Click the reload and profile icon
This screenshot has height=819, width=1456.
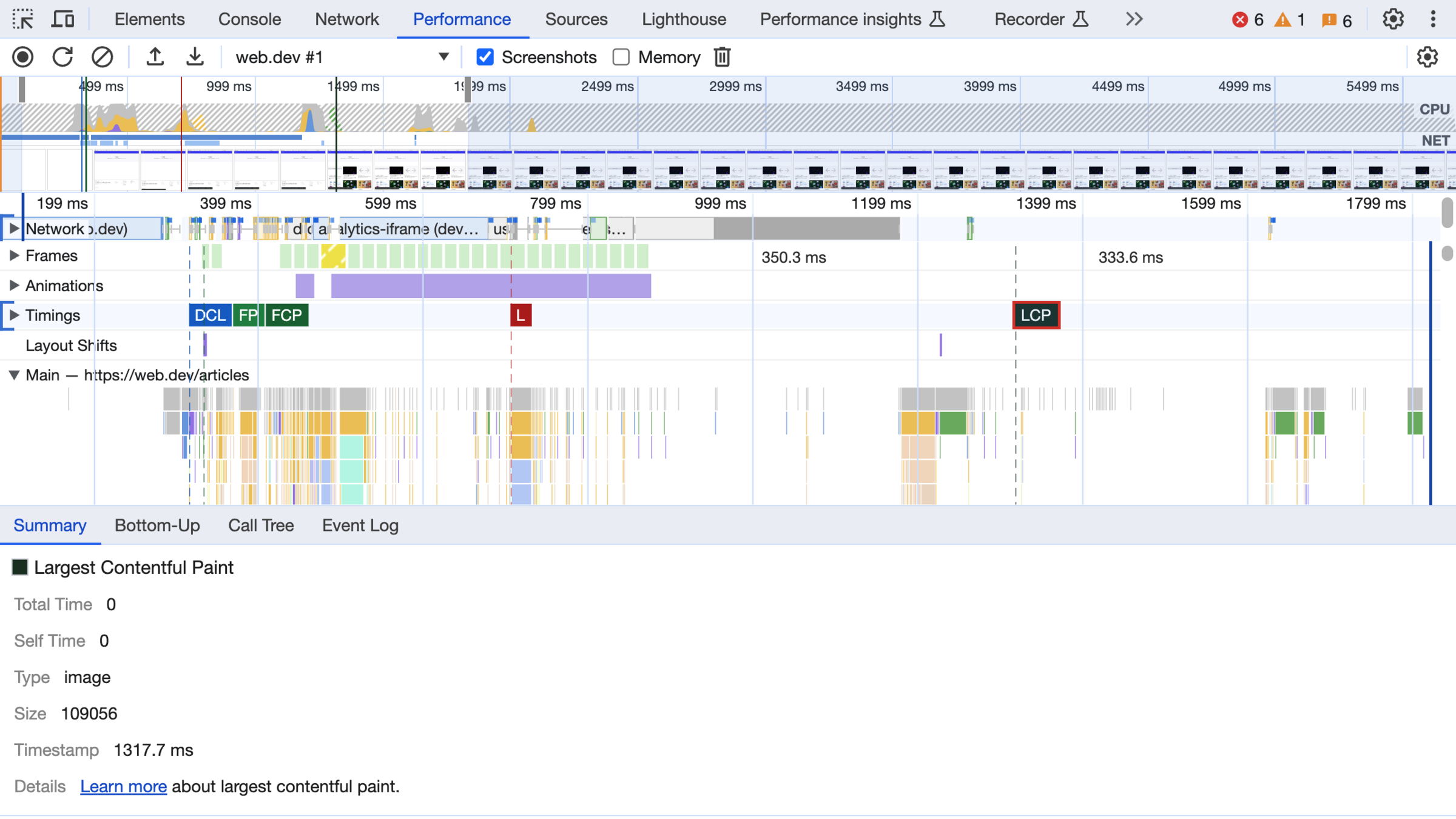[x=62, y=57]
